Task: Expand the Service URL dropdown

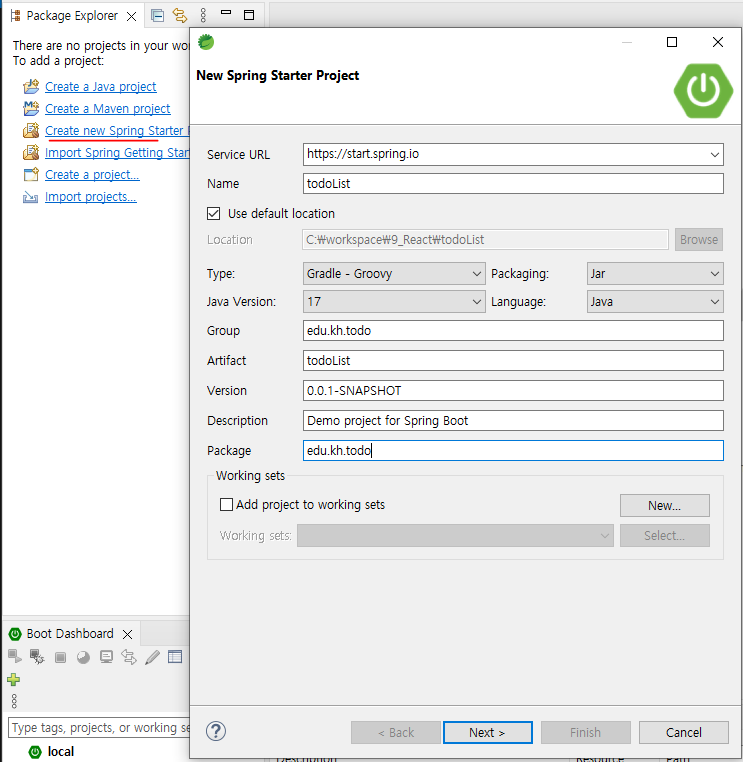Action: coord(714,155)
